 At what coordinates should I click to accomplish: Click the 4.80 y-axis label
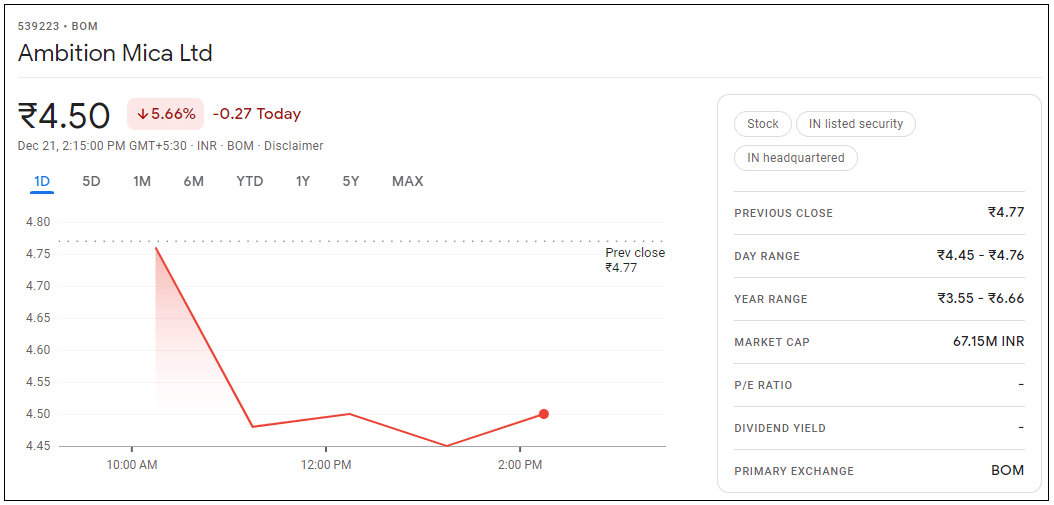coord(37,222)
